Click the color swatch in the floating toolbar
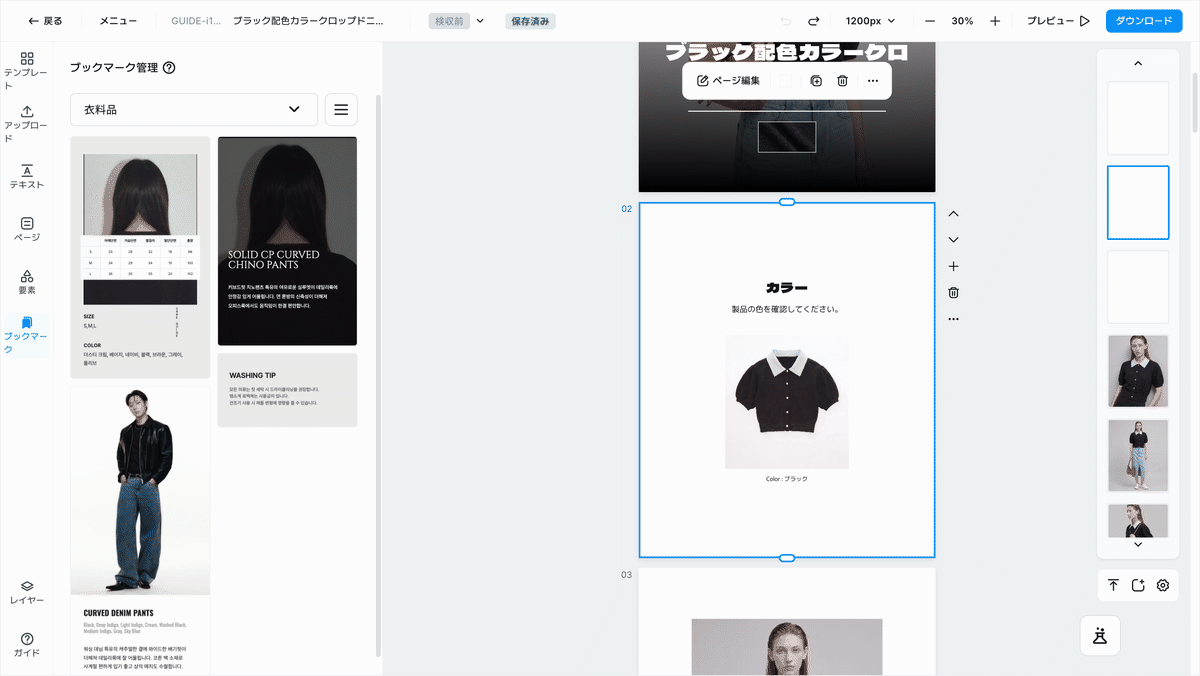Screen dimensions: 1200x676 [786, 81]
